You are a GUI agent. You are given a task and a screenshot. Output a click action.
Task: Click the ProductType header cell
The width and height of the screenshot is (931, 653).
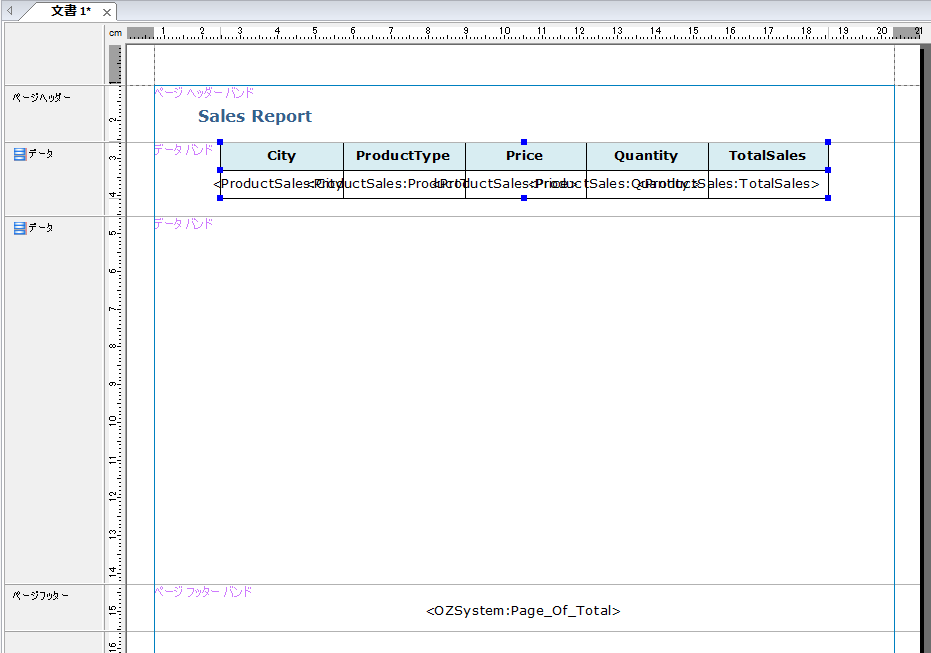tap(404, 156)
